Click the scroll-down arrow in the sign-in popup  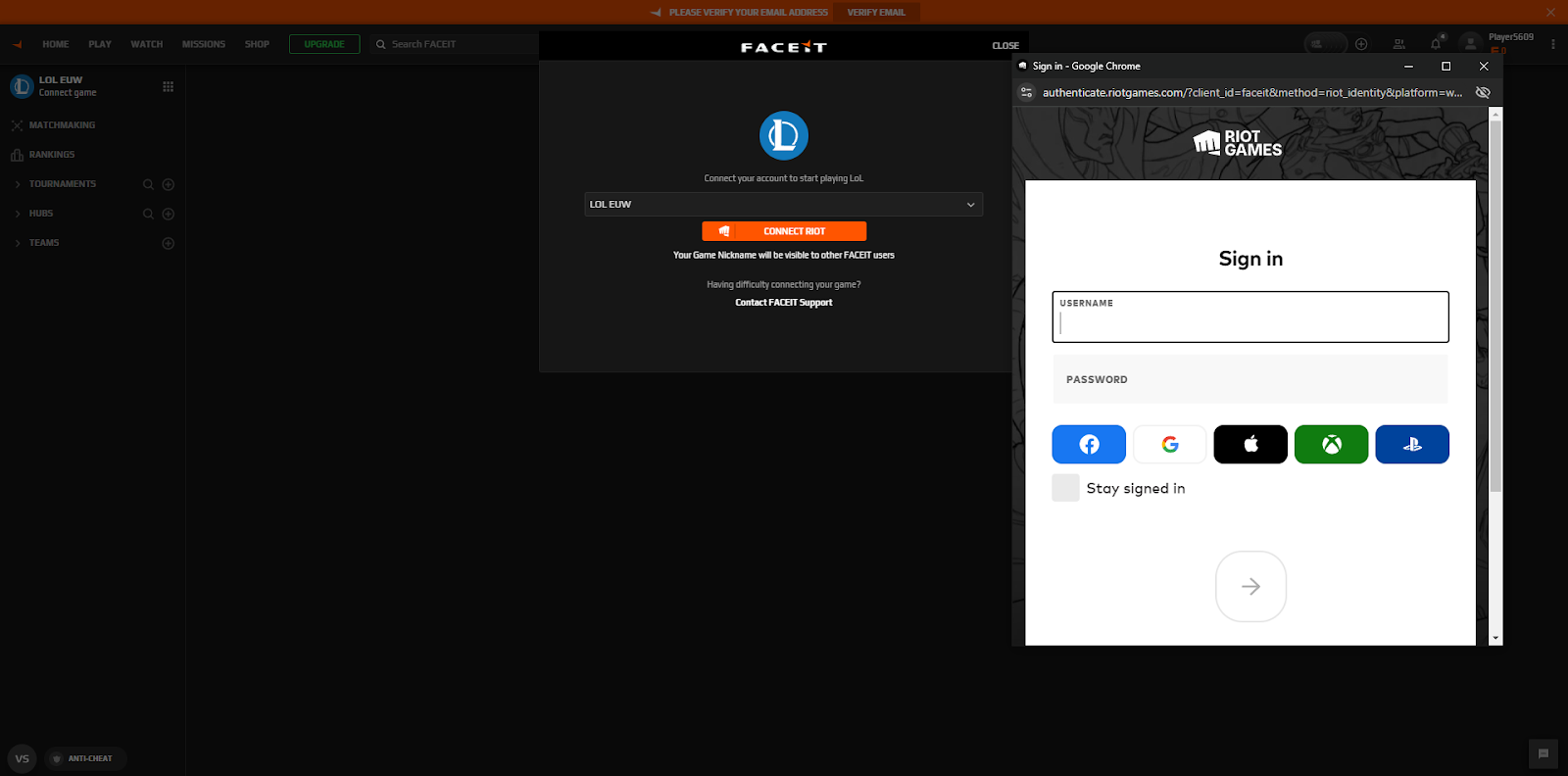[1495, 638]
